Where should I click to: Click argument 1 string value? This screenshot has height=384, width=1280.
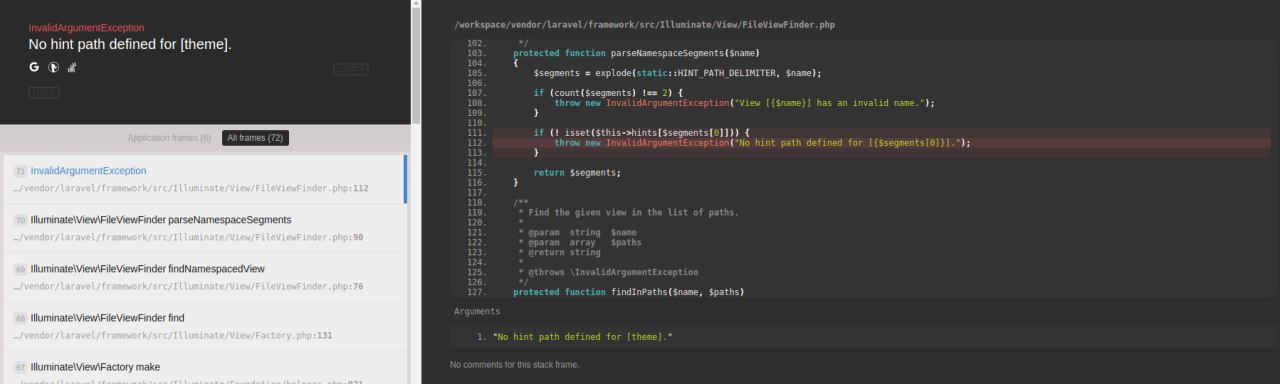click(583, 337)
